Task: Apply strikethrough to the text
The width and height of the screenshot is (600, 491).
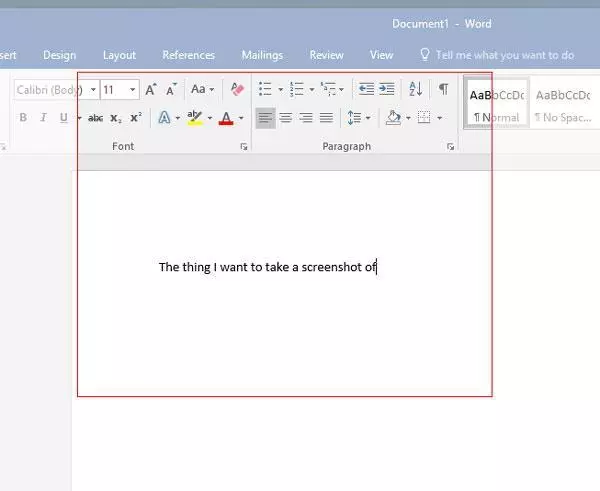Action: tap(96, 118)
